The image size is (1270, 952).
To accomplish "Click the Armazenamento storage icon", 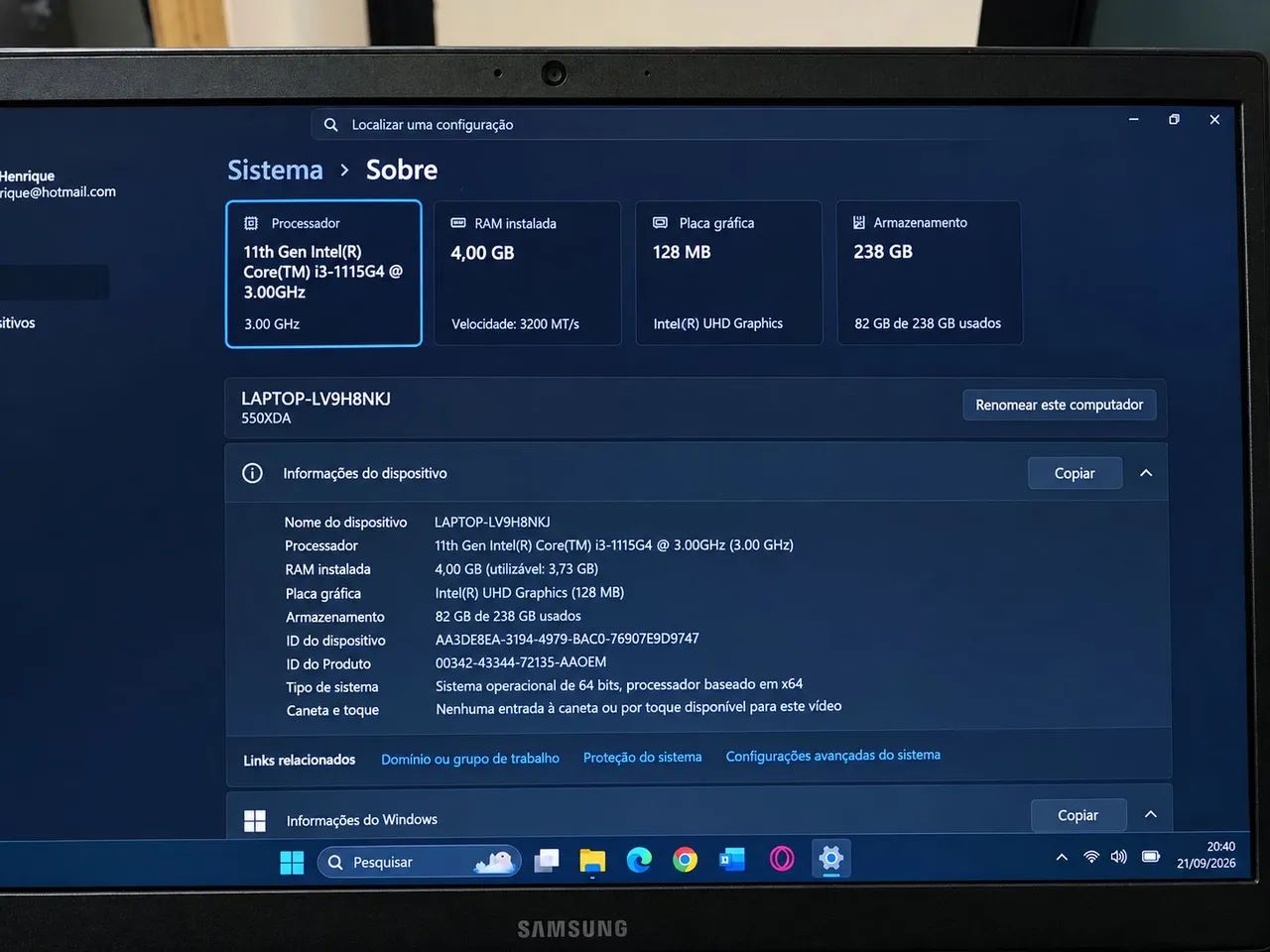I will point(859,222).
